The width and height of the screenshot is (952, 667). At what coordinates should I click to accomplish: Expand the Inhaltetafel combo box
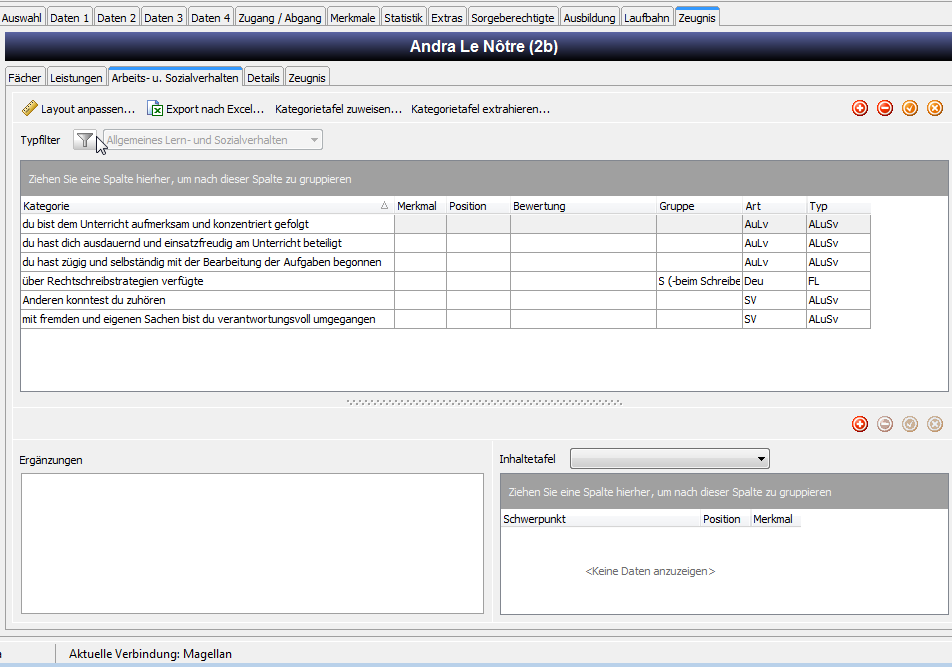click(670, 459)
